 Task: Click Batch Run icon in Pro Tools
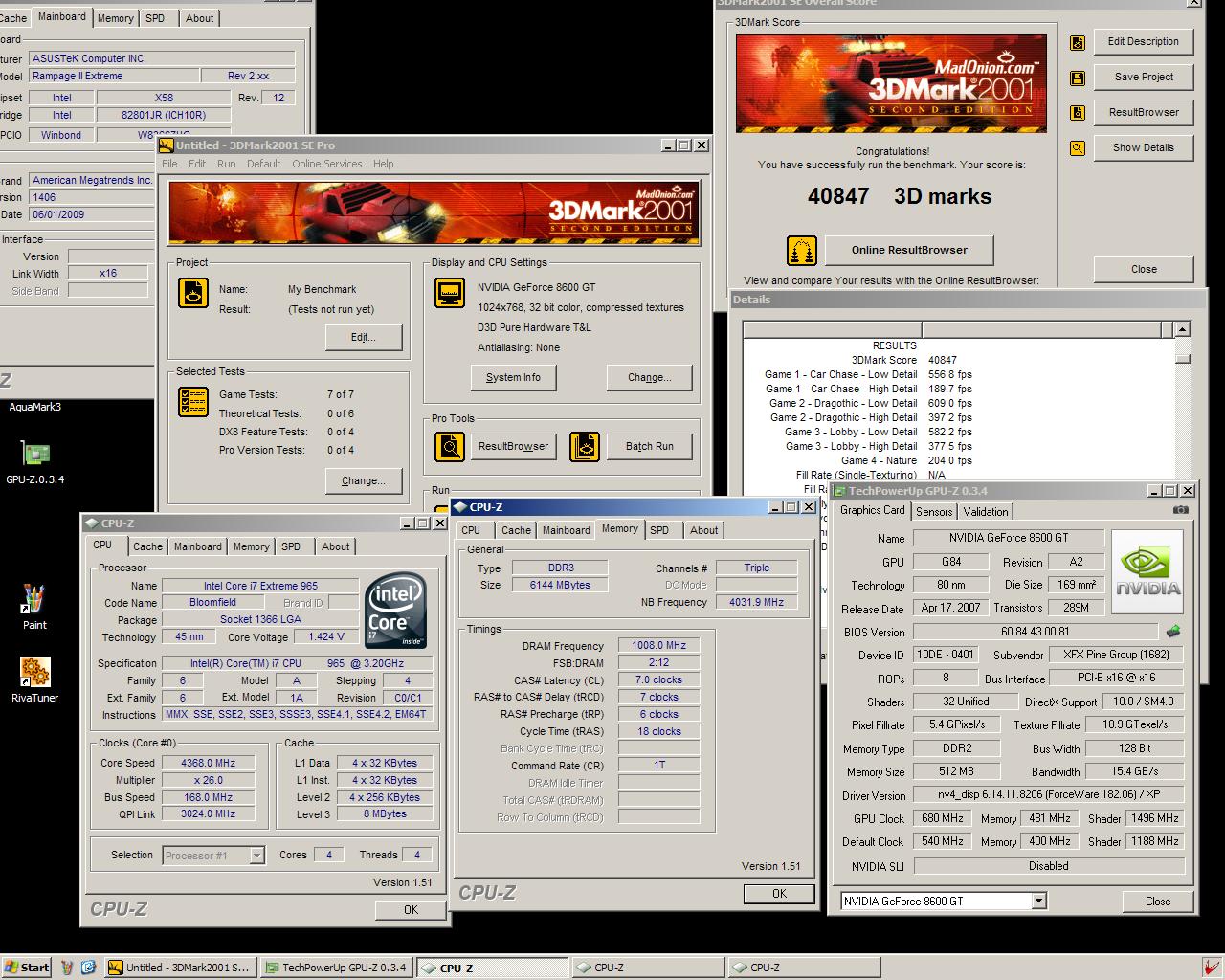[585, 446]
